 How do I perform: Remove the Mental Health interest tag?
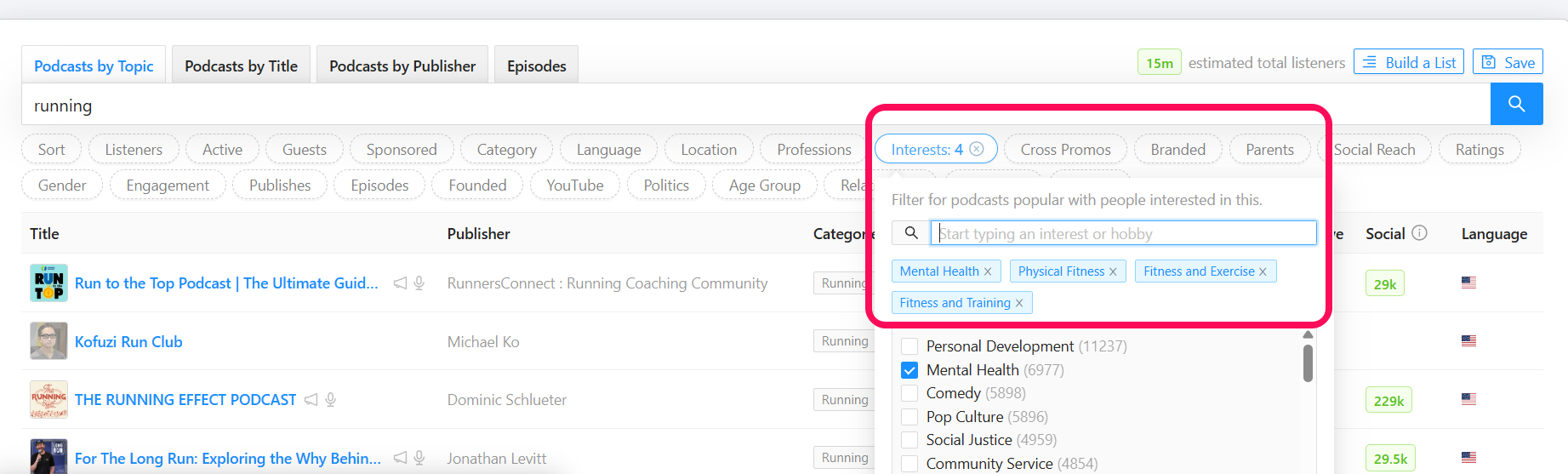click(x=988, y=271)
